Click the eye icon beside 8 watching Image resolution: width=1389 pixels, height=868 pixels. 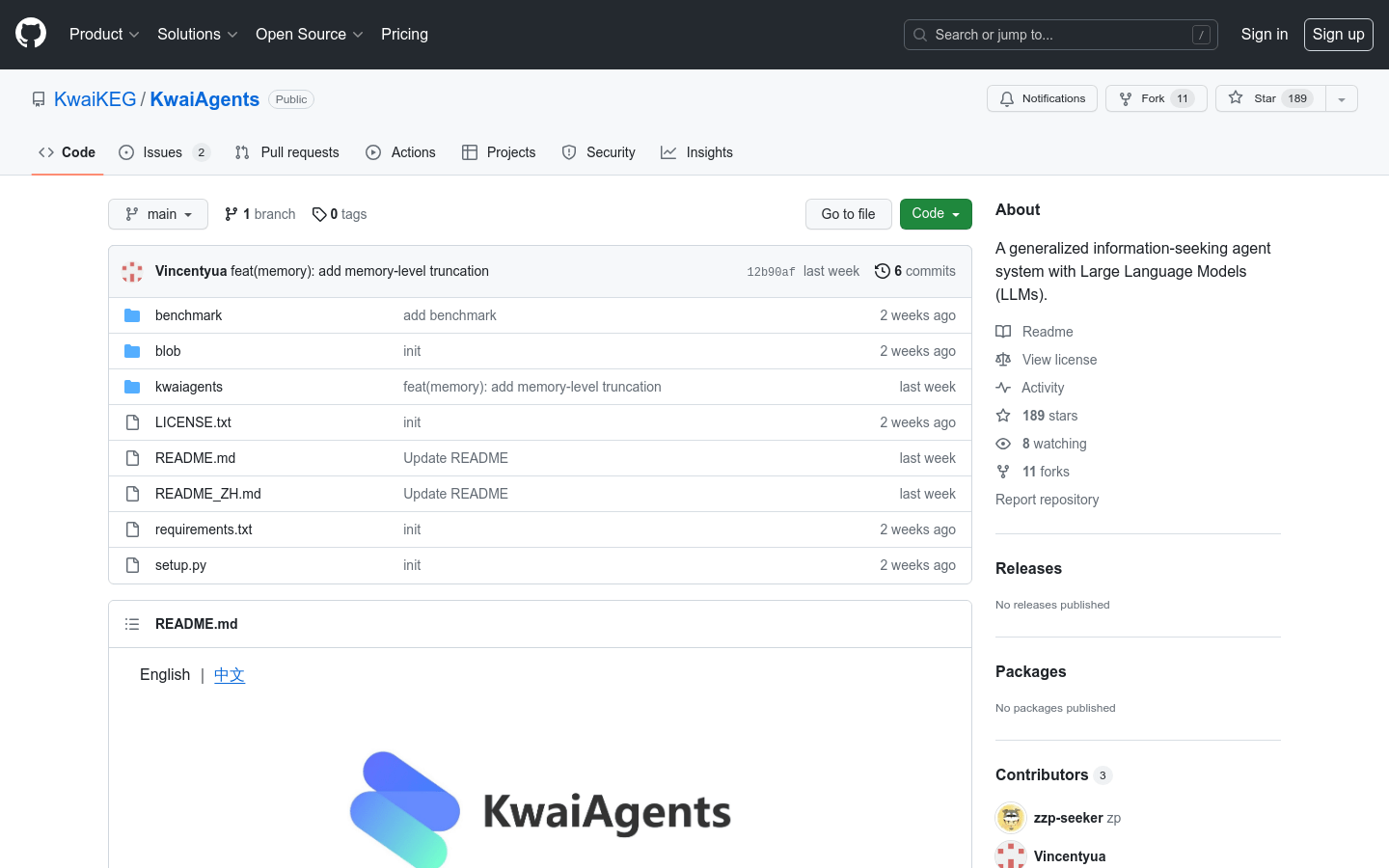pos(1003,443)
